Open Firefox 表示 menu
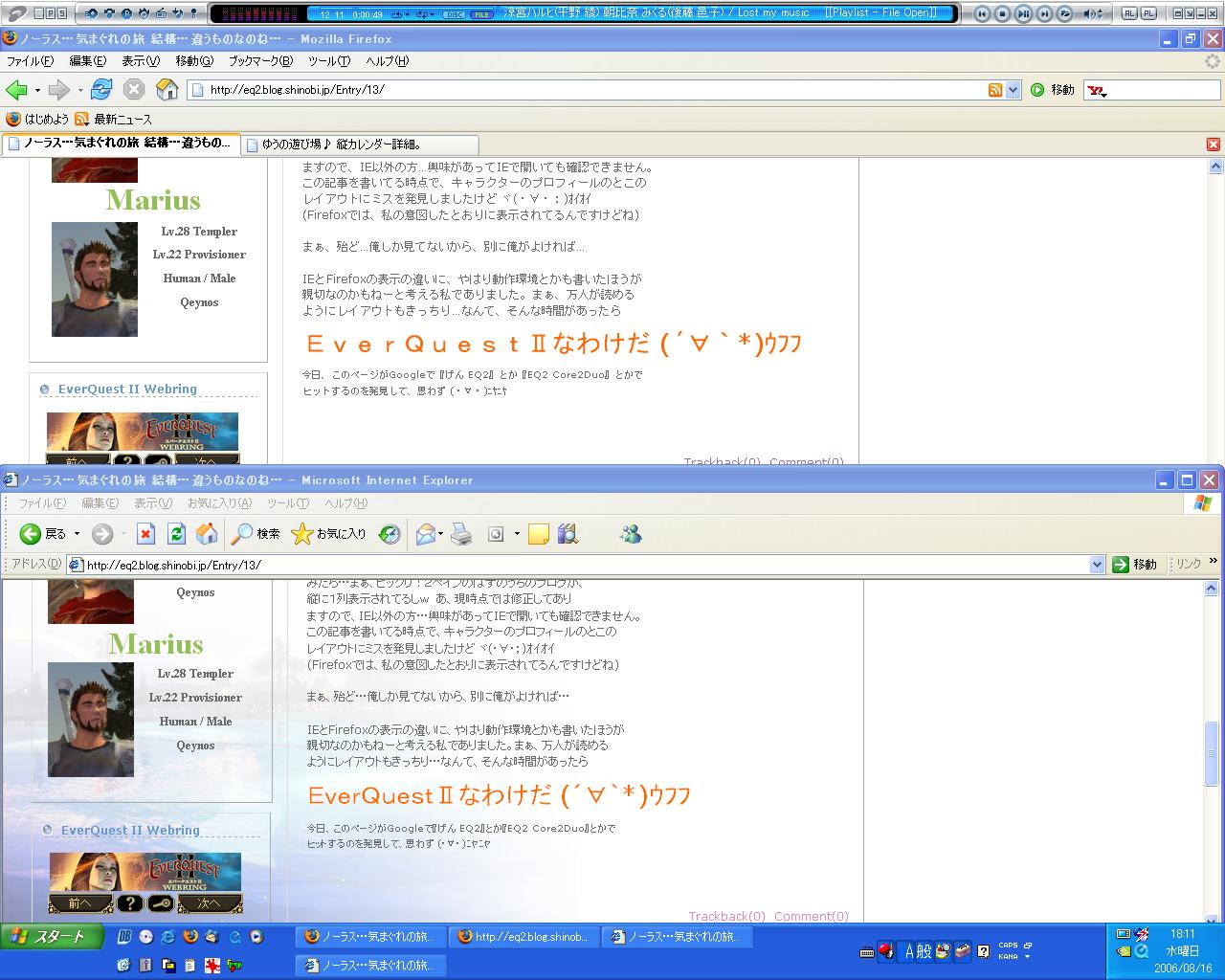1225x980 pixels. pos(140,61)
